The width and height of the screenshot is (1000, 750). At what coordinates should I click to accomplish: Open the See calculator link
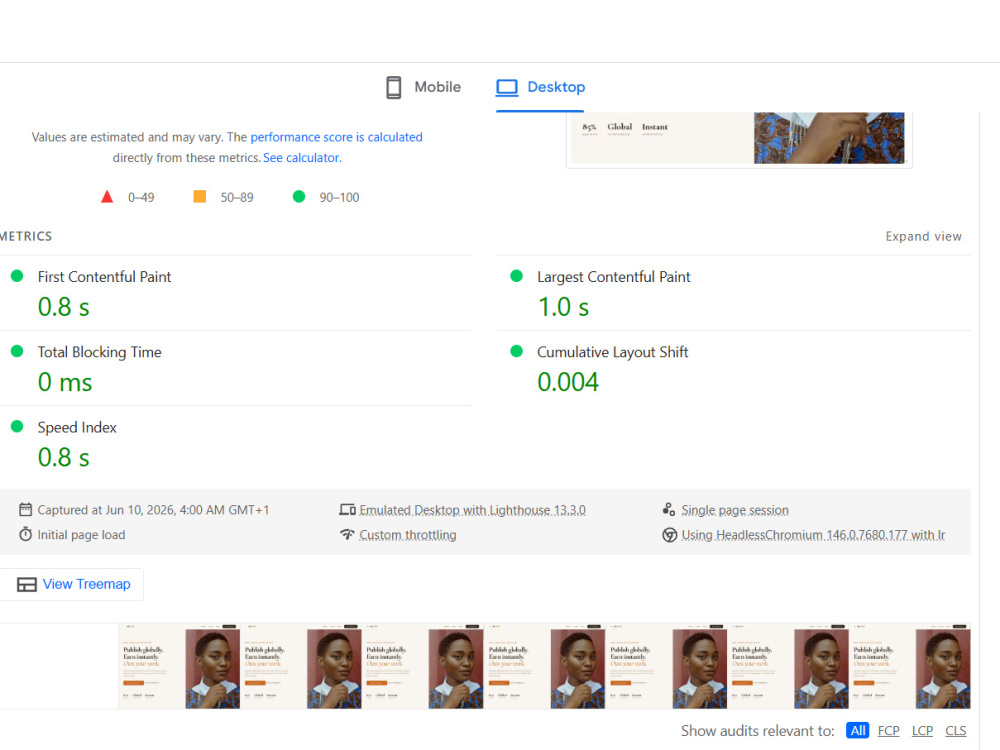point(302,158)
